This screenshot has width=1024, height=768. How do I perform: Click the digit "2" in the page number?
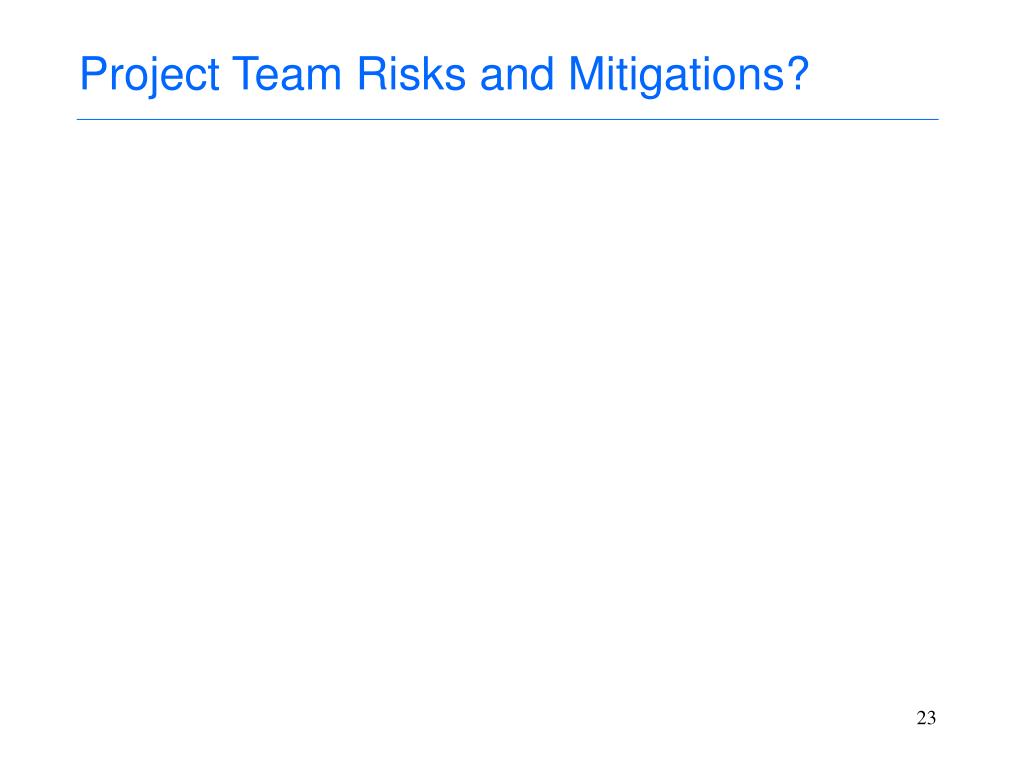point(921,718)
